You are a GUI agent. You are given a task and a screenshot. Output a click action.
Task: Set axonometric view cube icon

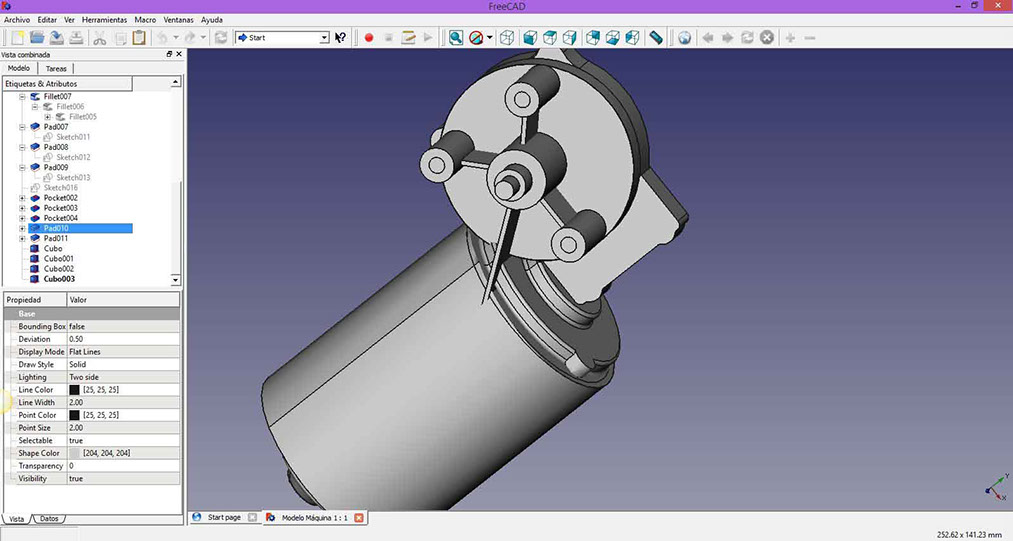point(508,37)
